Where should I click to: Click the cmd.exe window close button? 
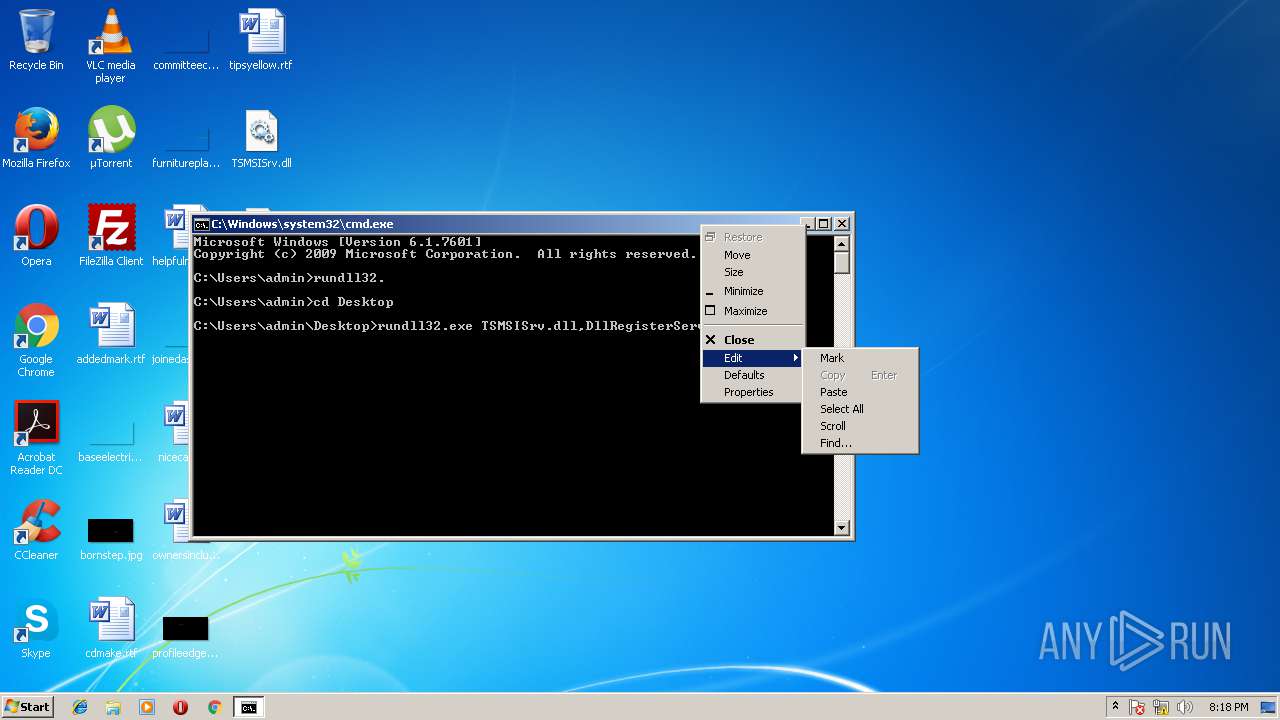coord(842,224)
